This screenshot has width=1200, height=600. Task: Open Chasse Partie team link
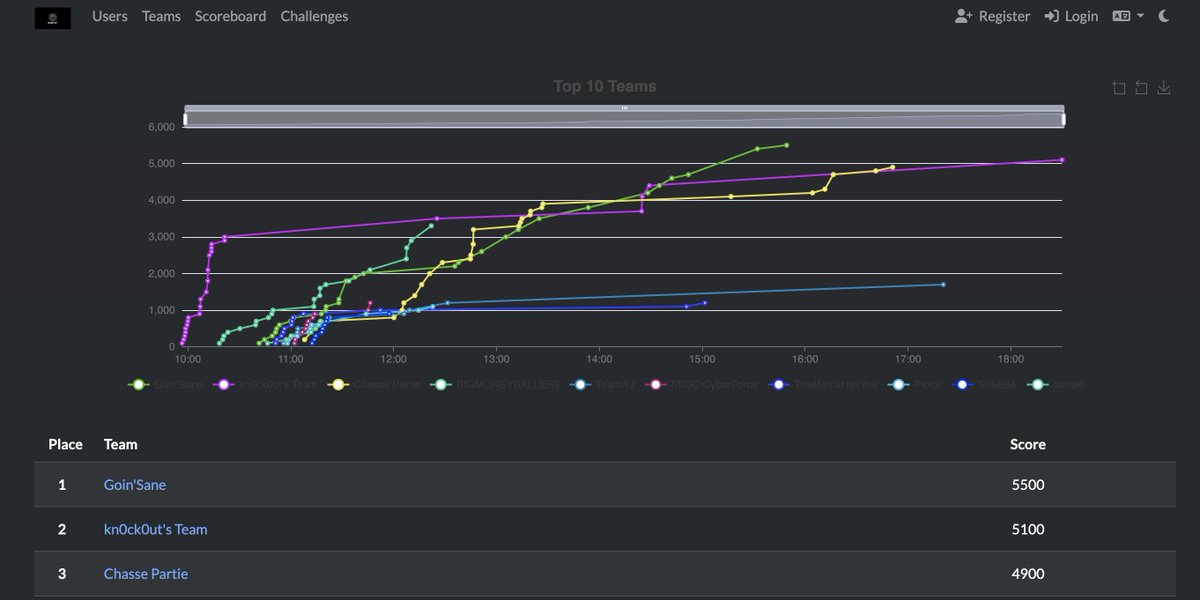(x=146, y=574)
